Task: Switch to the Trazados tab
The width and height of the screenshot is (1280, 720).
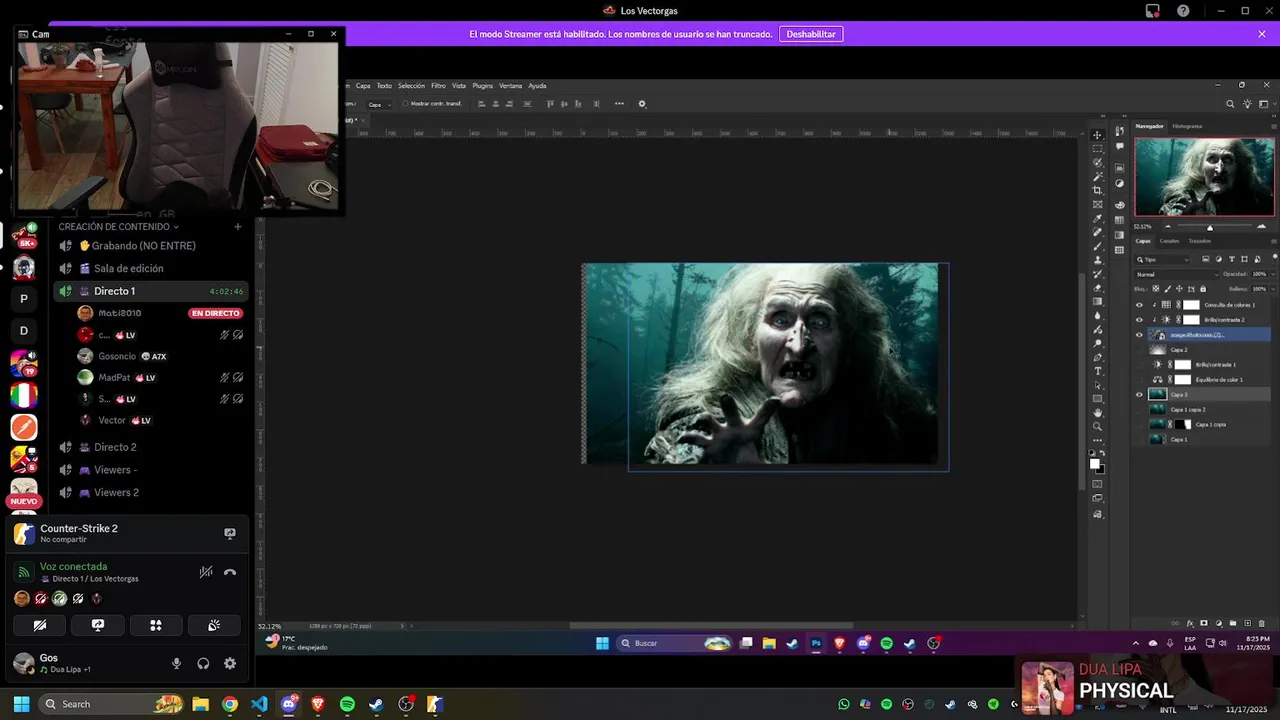Action: tap(1199, 241)
